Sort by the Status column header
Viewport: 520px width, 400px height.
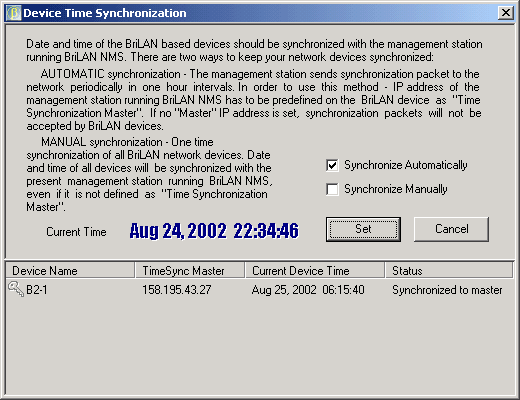tap(449, 270)
